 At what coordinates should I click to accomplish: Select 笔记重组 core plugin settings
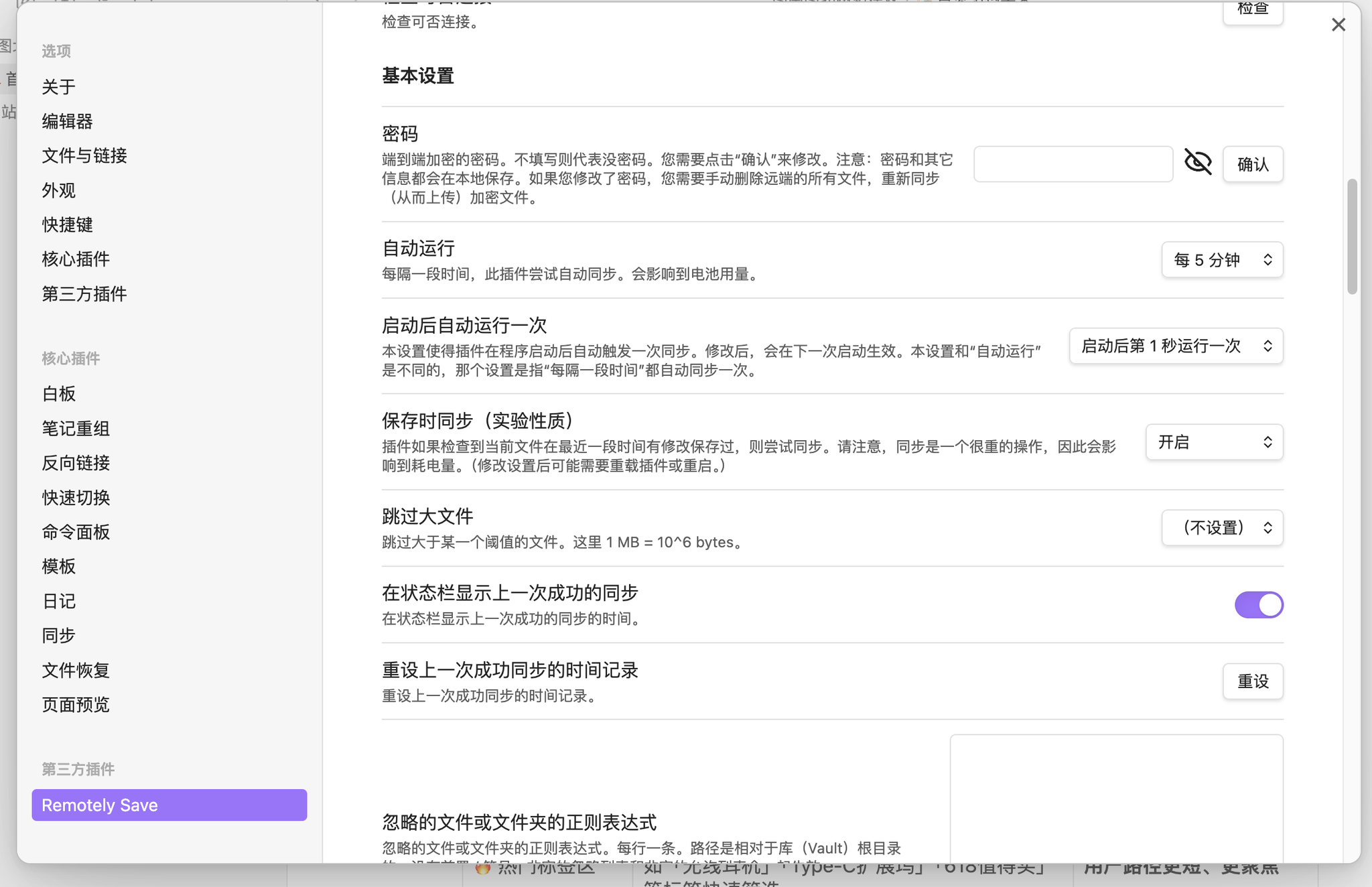(76, 429)
